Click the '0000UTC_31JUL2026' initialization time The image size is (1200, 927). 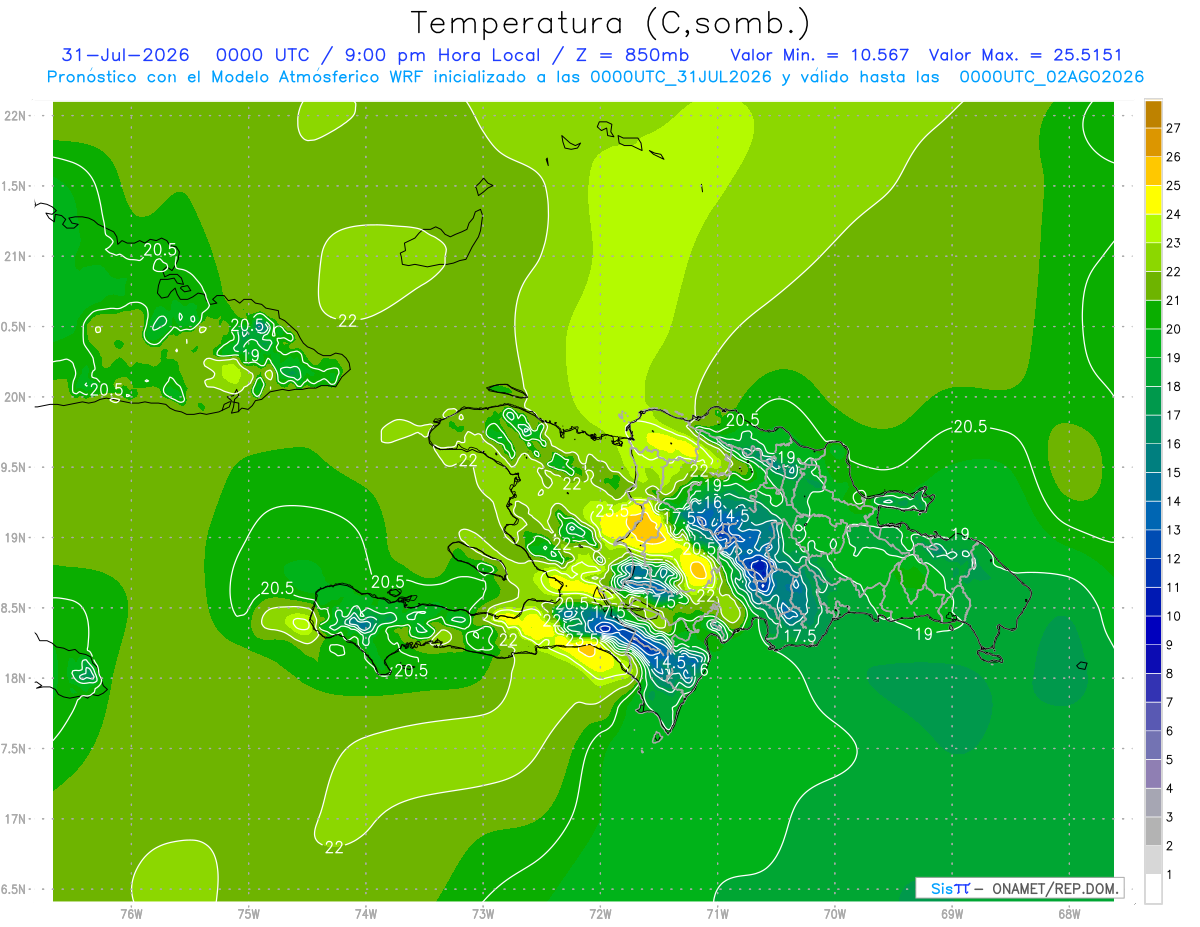[x=681, y=77]
